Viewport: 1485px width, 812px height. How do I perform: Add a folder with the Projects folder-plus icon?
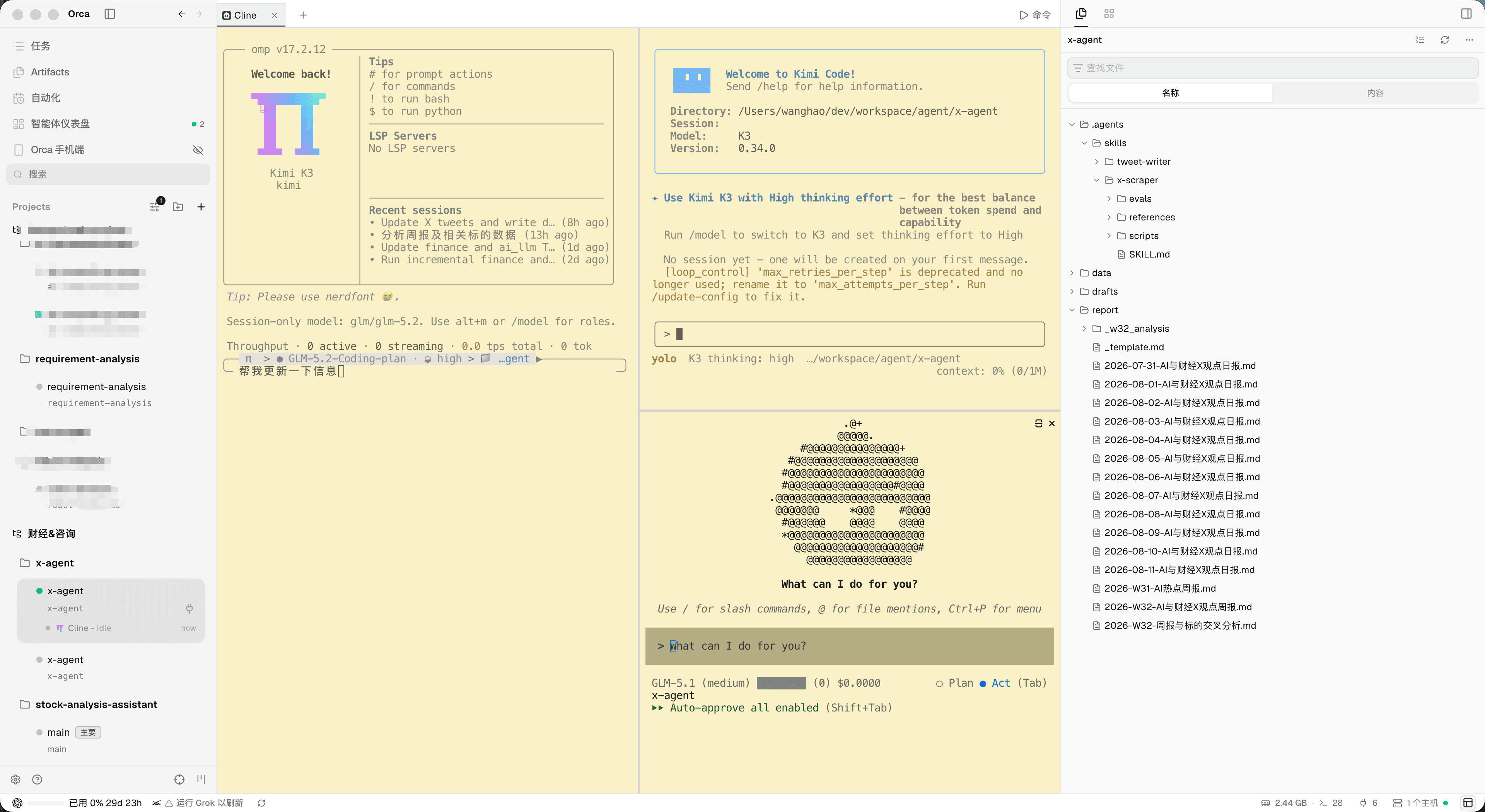pyautogui.click(x=178, y=206)
